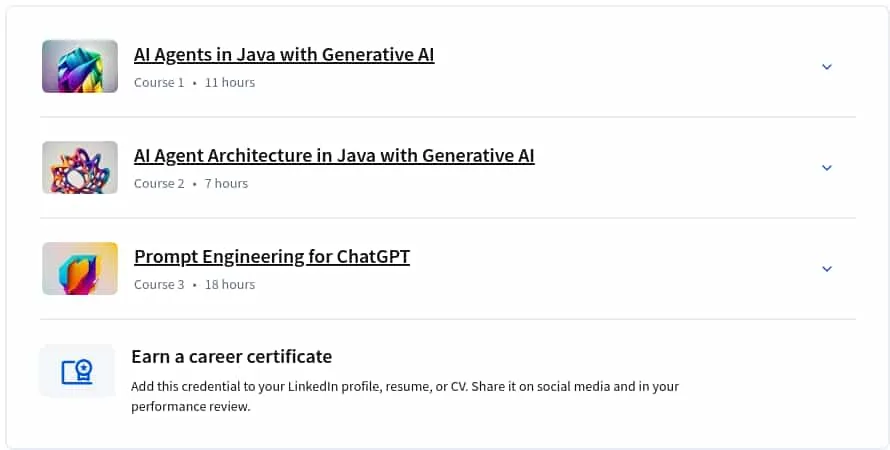
Task: Open the AI Agent Architecture in Java link
Action: 334,155
